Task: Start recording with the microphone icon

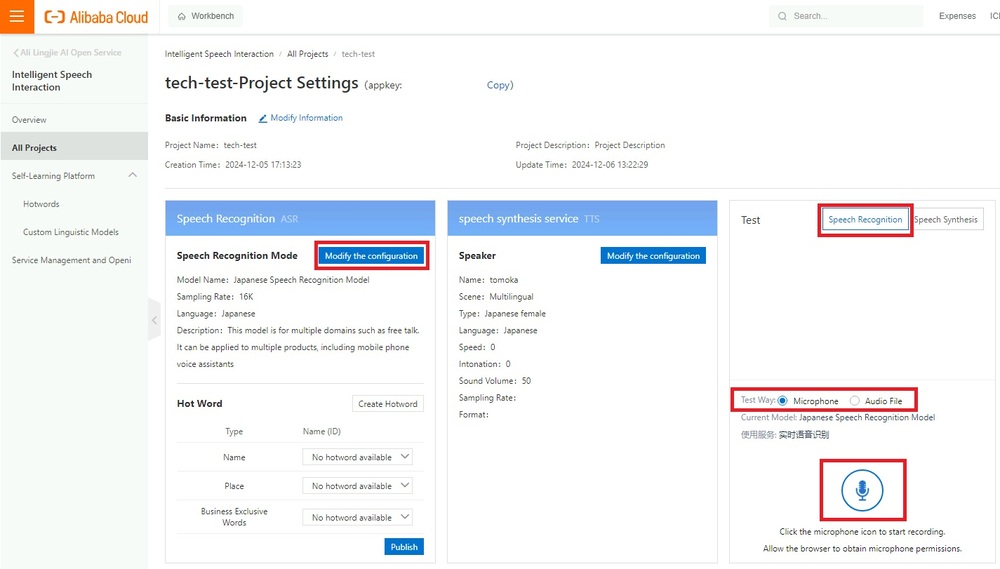Action: pyautogui.click(x=862, y=490)
